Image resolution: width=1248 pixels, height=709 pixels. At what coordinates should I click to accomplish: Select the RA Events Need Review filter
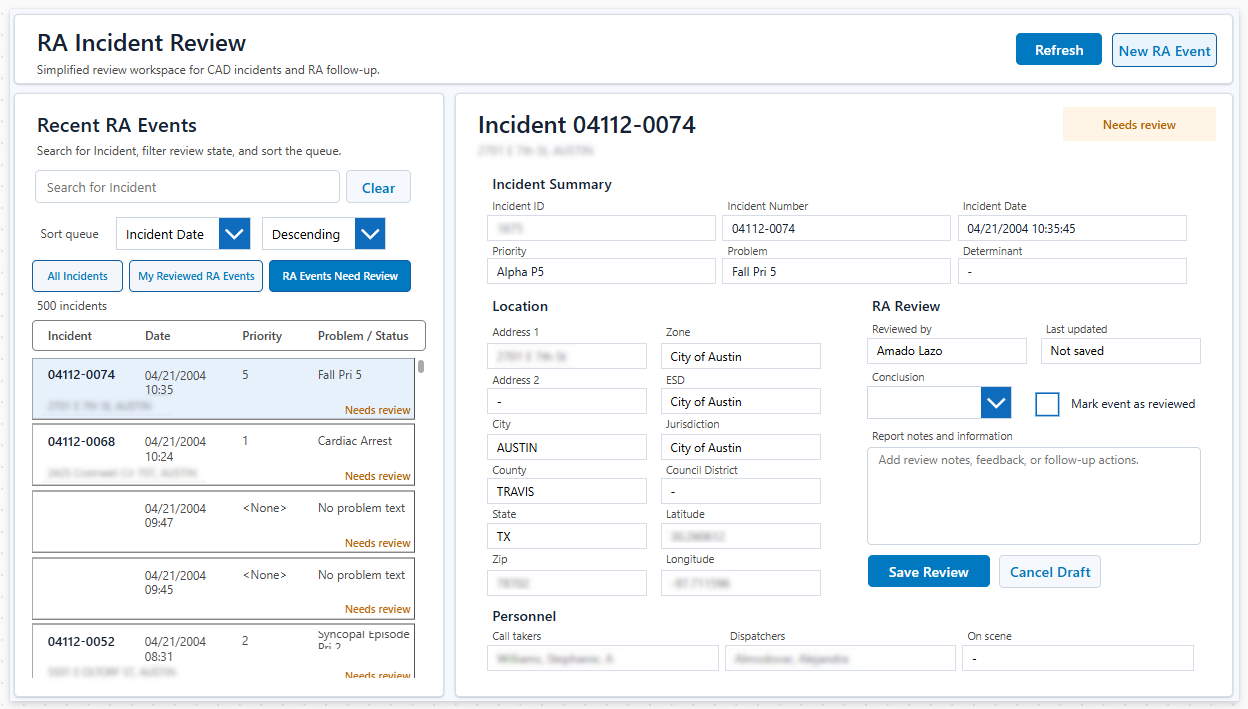click(x=339, y=275)
